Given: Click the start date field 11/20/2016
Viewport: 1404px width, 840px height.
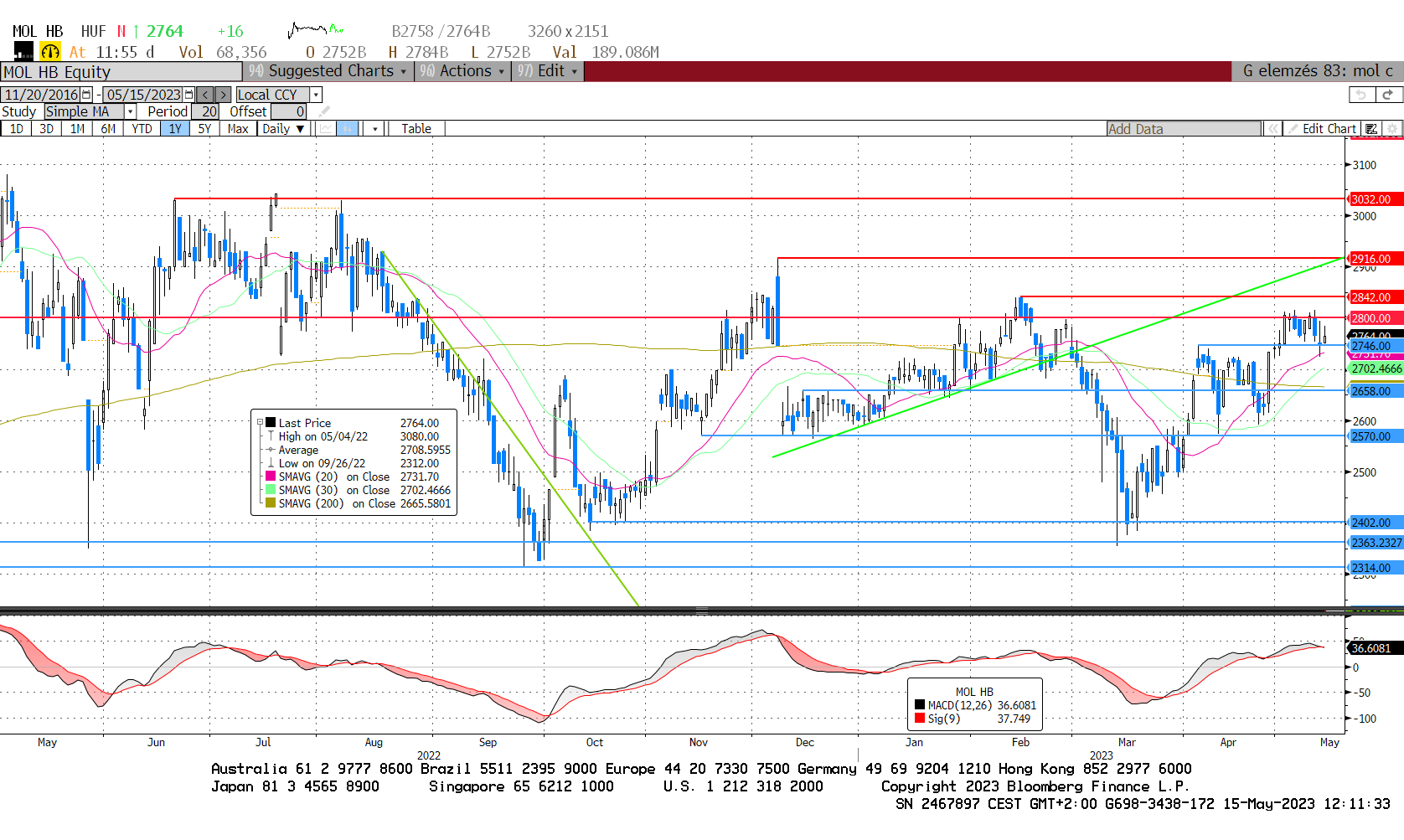Looking at the screenshot, I should [41, 95].
